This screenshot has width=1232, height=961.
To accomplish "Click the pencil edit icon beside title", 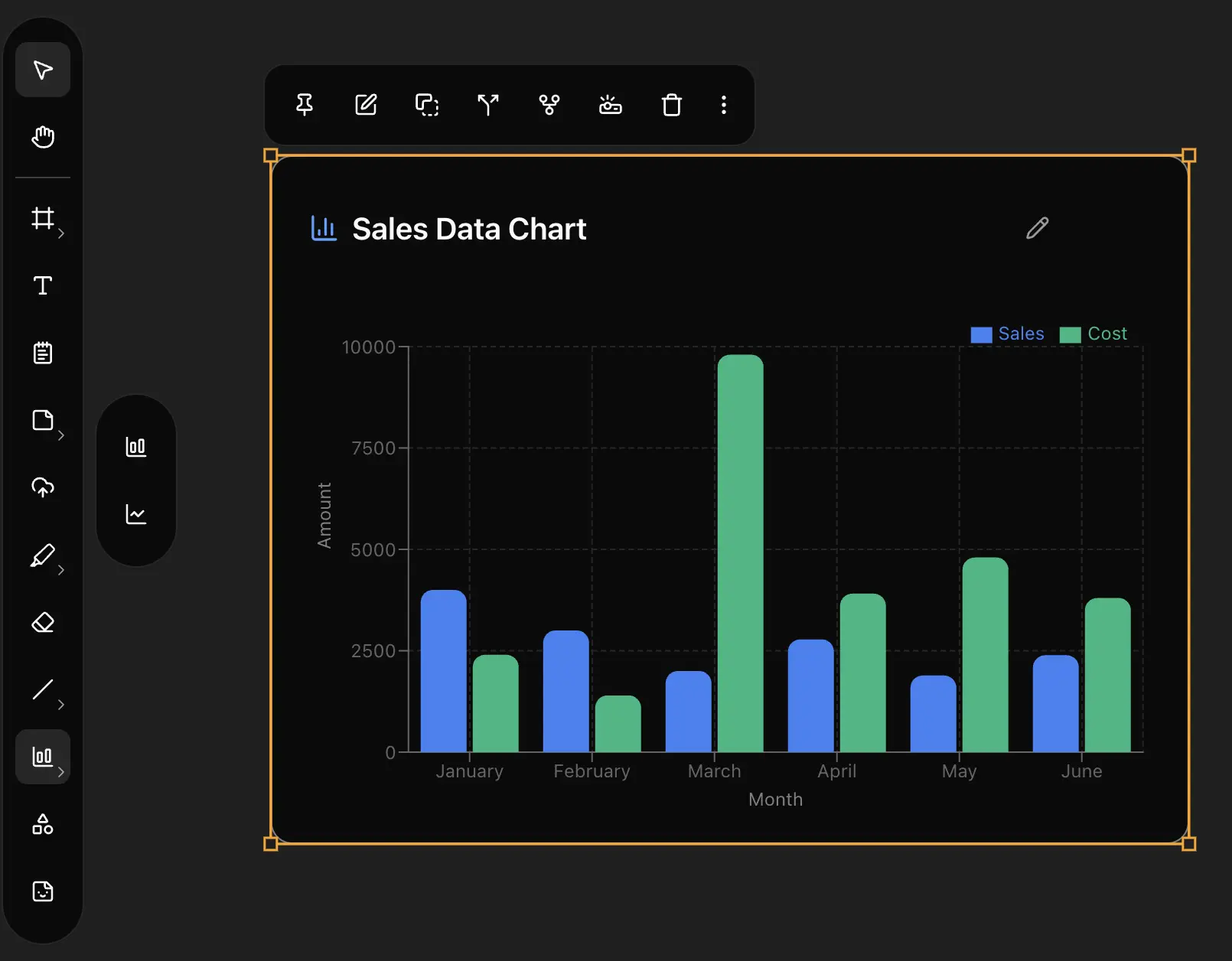I will pos(1037,228).
